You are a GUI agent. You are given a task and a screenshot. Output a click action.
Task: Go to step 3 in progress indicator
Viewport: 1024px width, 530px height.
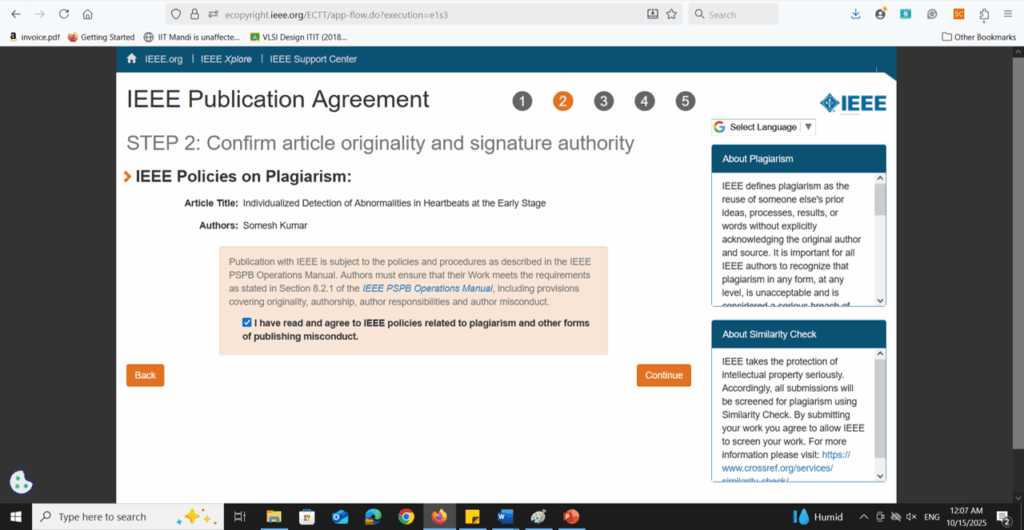(x=604, y=101)
